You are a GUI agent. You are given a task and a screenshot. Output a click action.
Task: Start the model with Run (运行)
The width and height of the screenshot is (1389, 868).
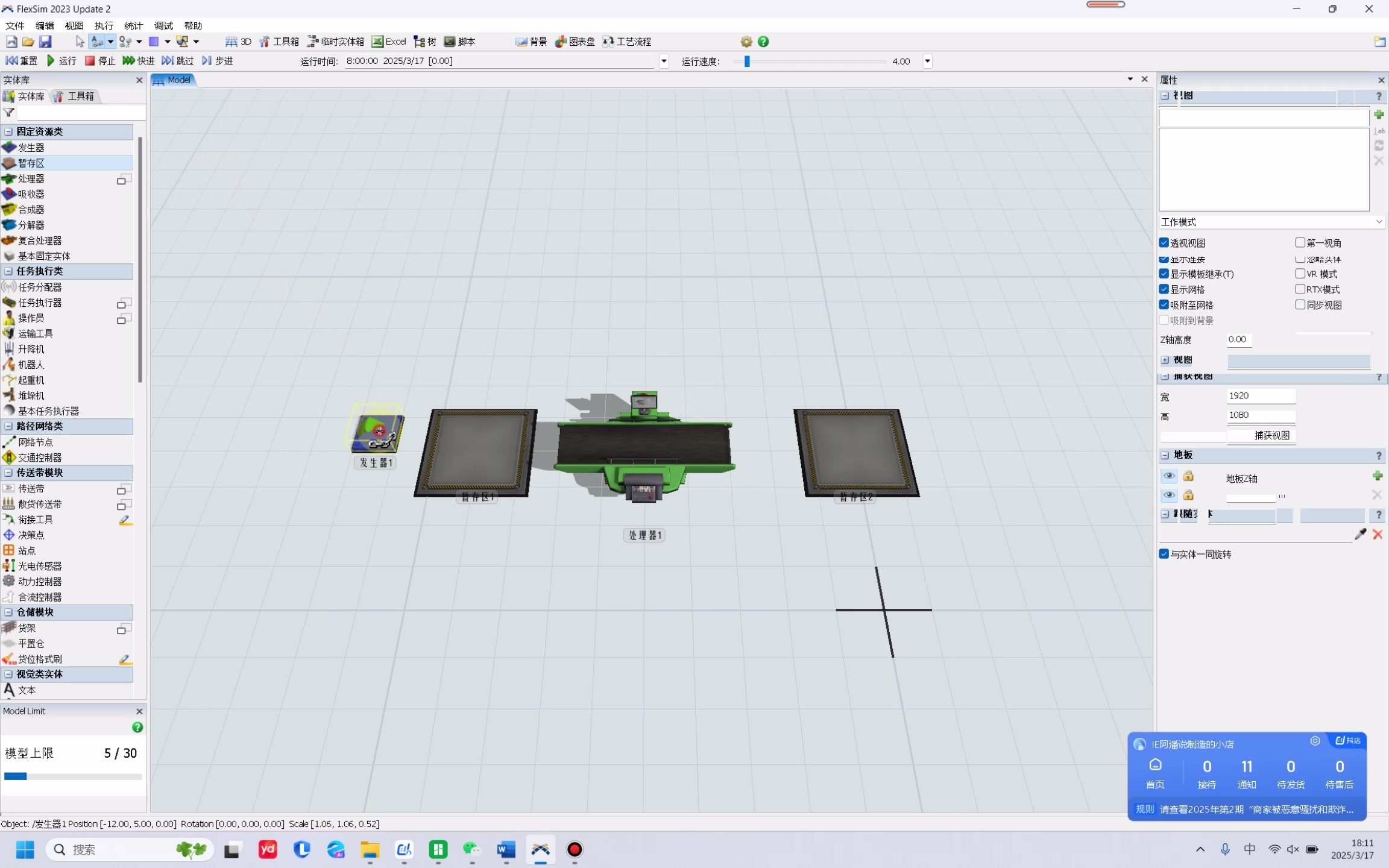(61, 61)
